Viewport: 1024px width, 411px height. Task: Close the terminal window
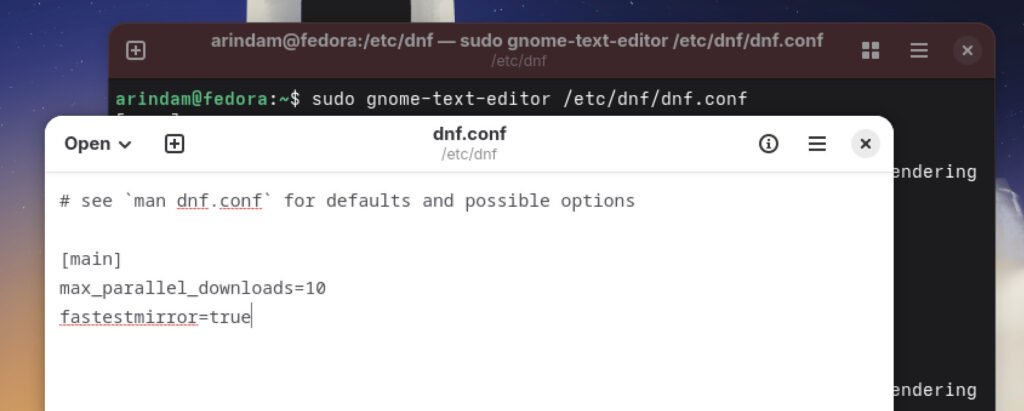click(966, 50)
